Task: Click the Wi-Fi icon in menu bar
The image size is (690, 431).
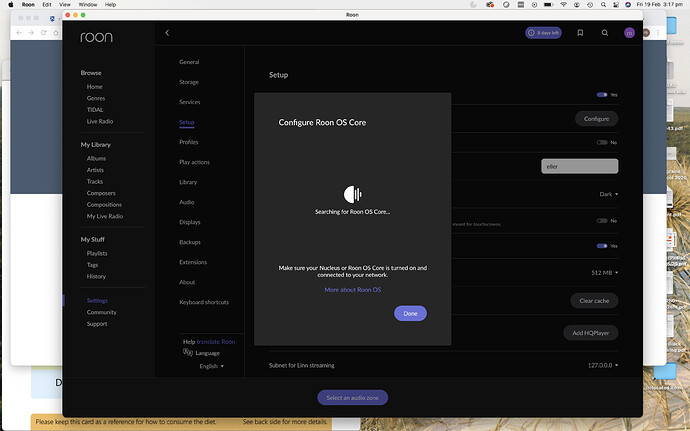Action: tap(563, 4)
